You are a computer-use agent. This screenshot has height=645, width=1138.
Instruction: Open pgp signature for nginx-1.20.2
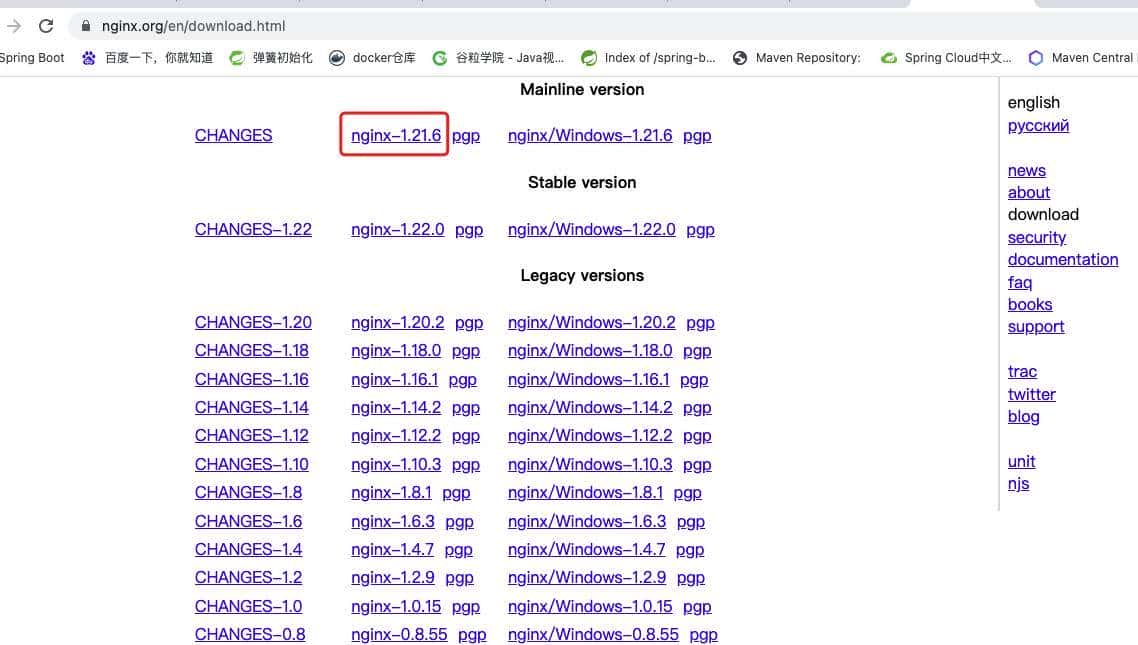(x=469, y=322)
